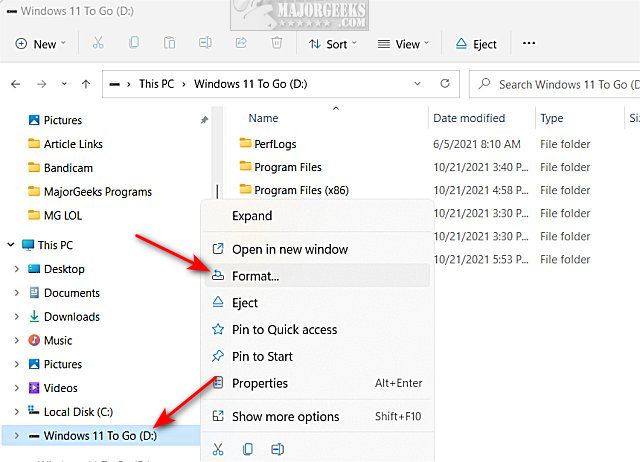Click the Delete trash icon in the toolbar
The image size is (640, 462).
[x=277, y=43]
